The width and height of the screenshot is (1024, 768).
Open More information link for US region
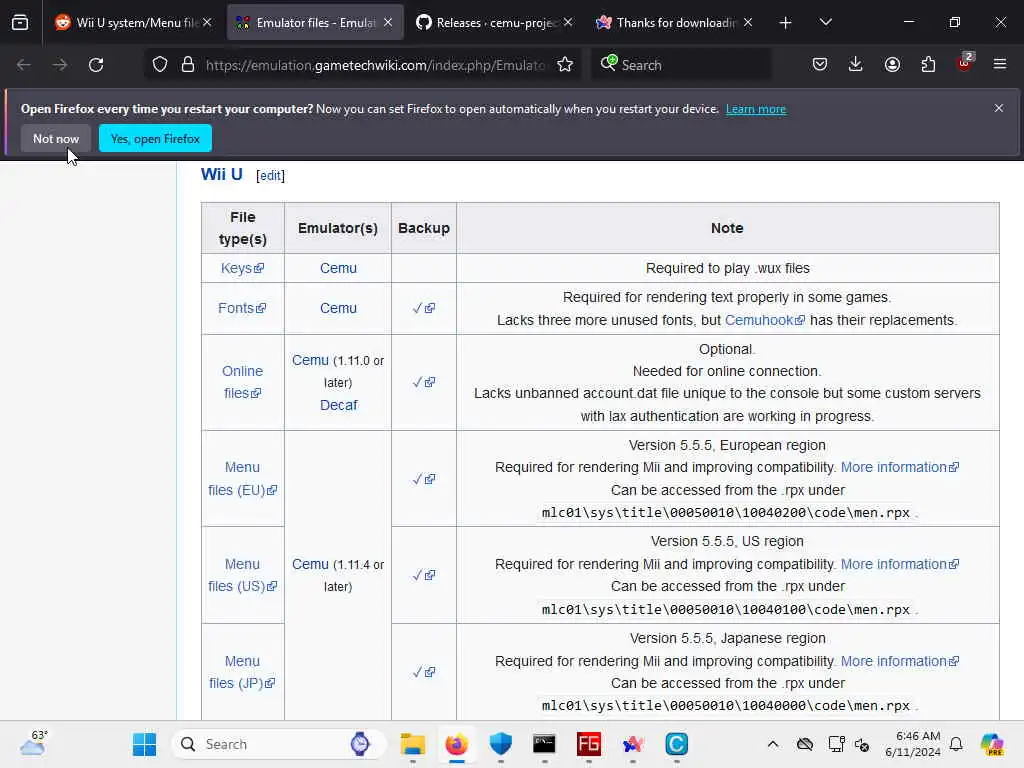click(x=899, y=564)
